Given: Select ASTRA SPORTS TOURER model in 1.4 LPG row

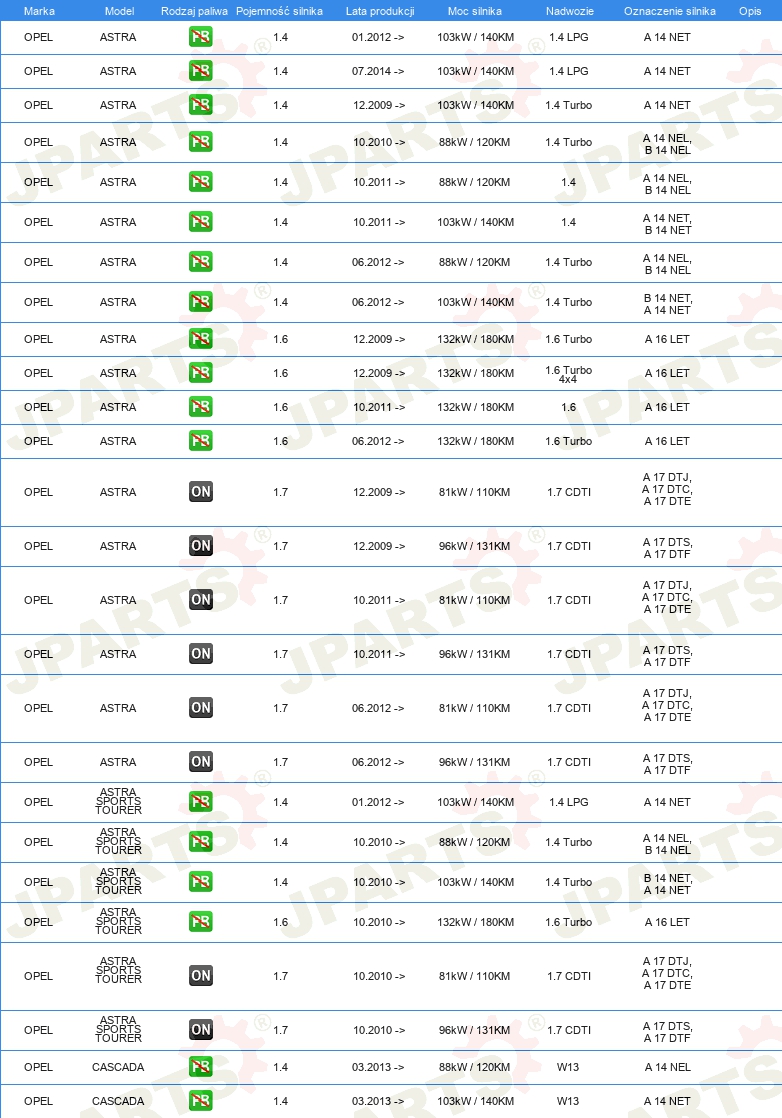Looking at the screenshot, I should click(118, 801).
